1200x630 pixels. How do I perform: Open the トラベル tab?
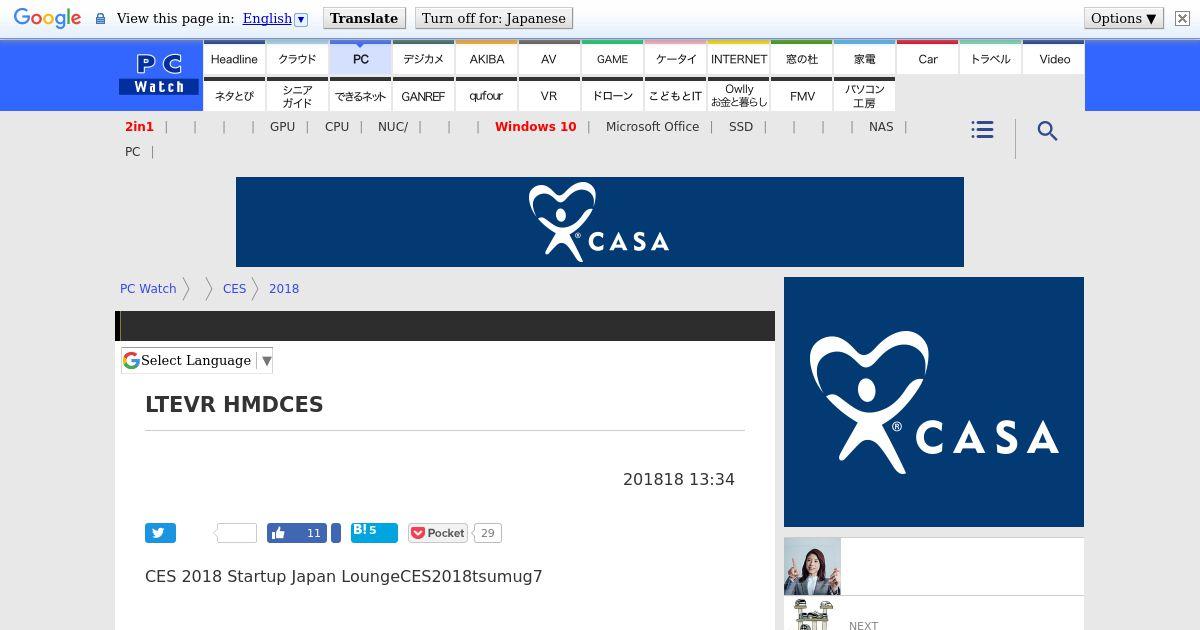tap(990, 58)
